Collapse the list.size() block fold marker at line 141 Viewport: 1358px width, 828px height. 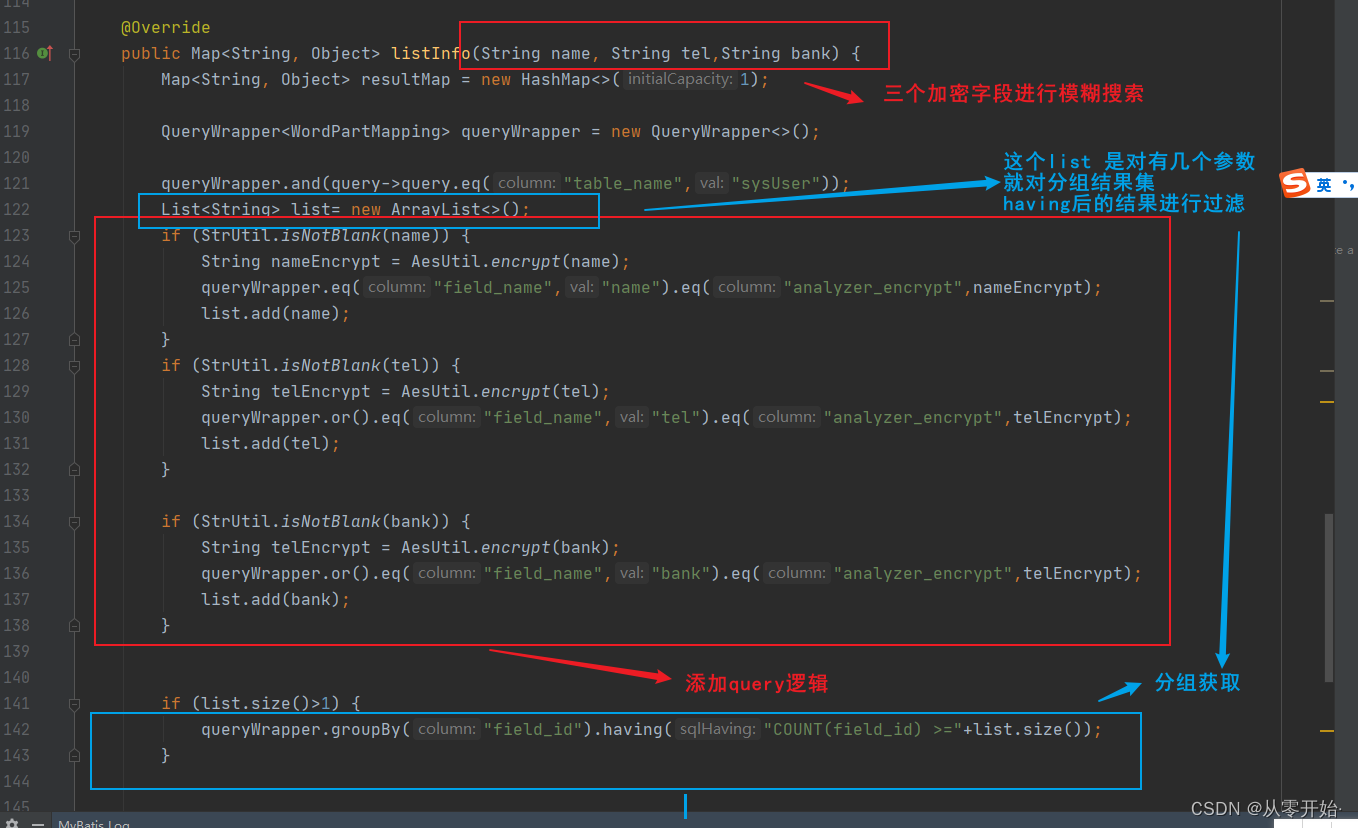tap(74, 704)
